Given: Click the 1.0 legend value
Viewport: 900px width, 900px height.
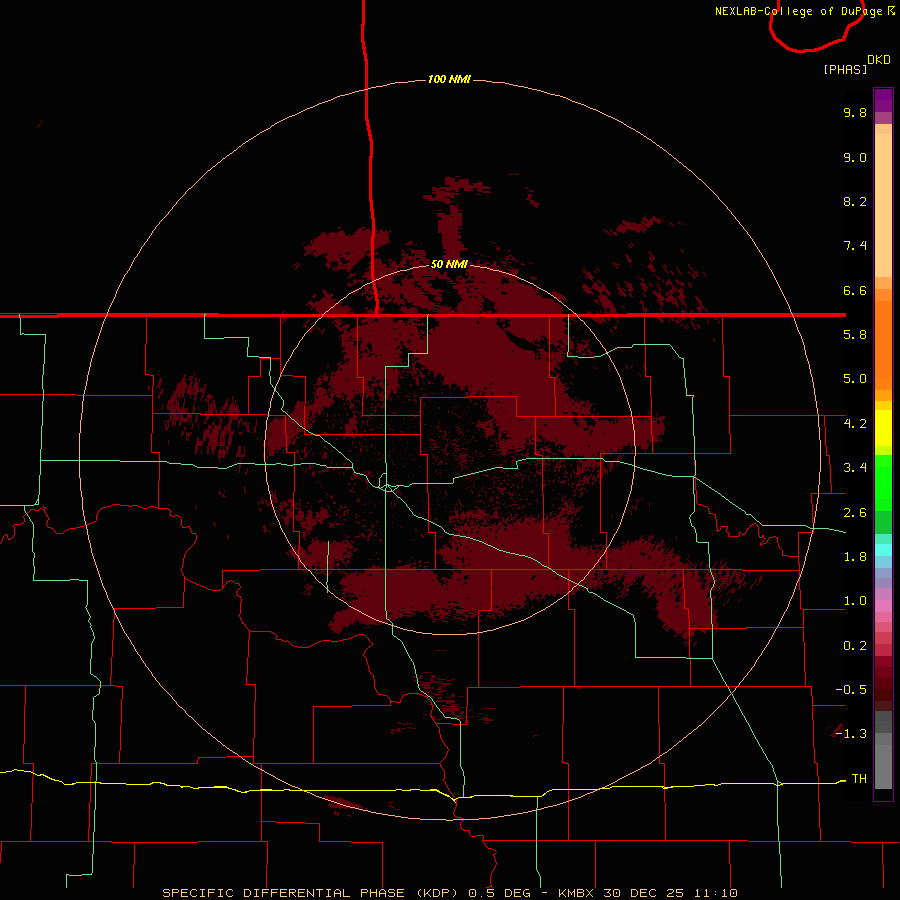Looking at the screenshot, I should [855, 601].
